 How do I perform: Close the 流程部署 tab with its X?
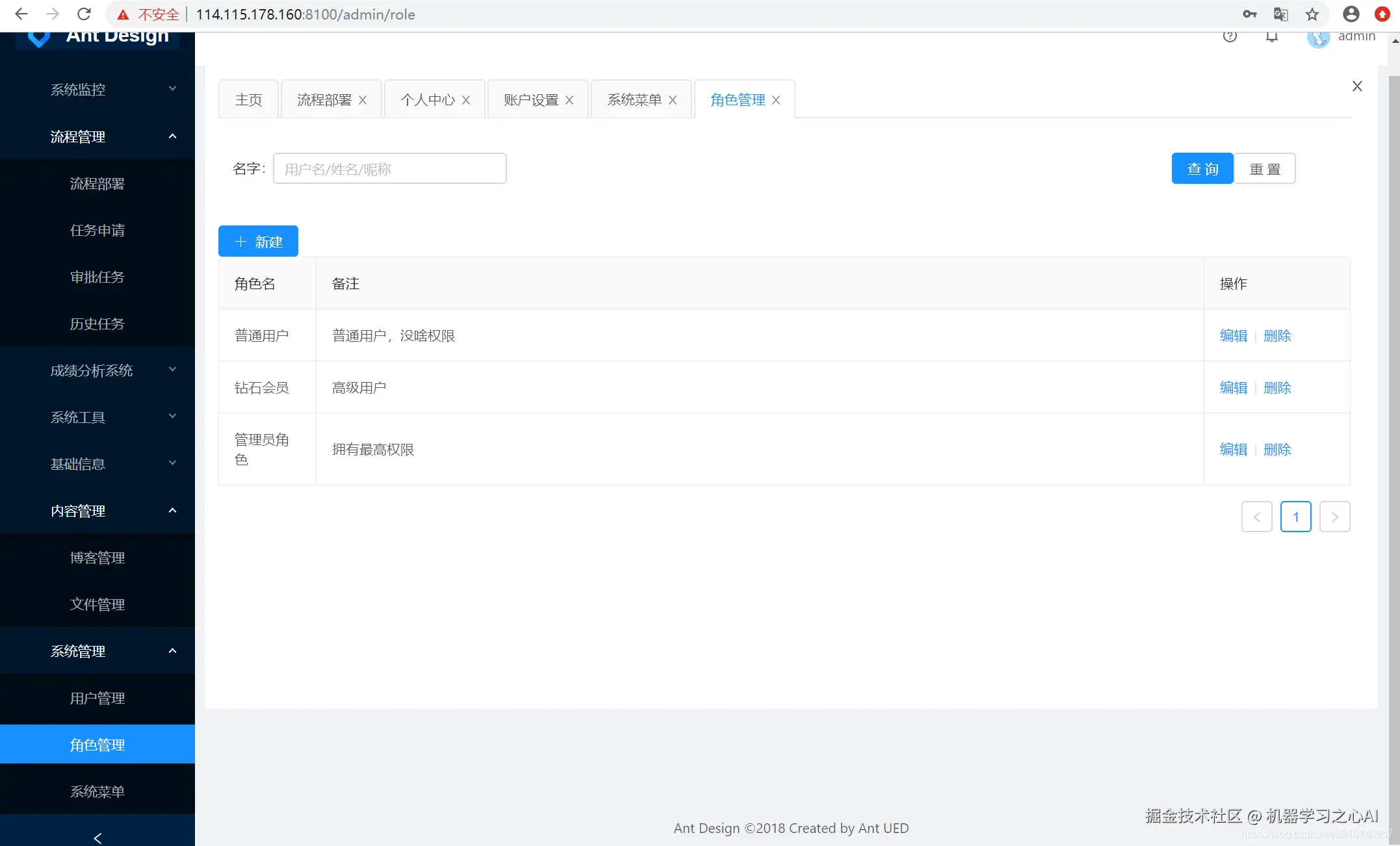coord(363,100)
